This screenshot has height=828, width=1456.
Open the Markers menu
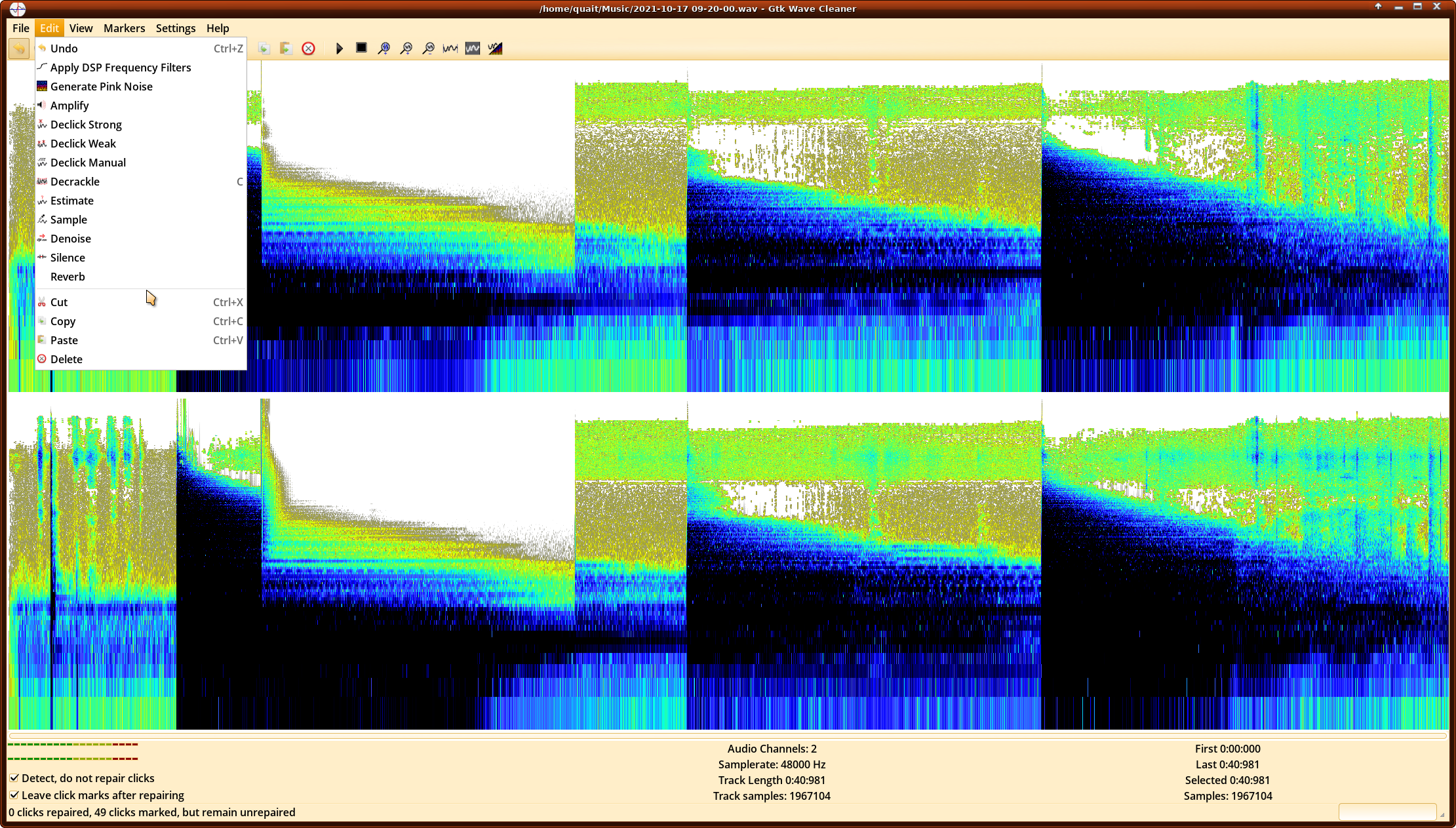[124, 28]
